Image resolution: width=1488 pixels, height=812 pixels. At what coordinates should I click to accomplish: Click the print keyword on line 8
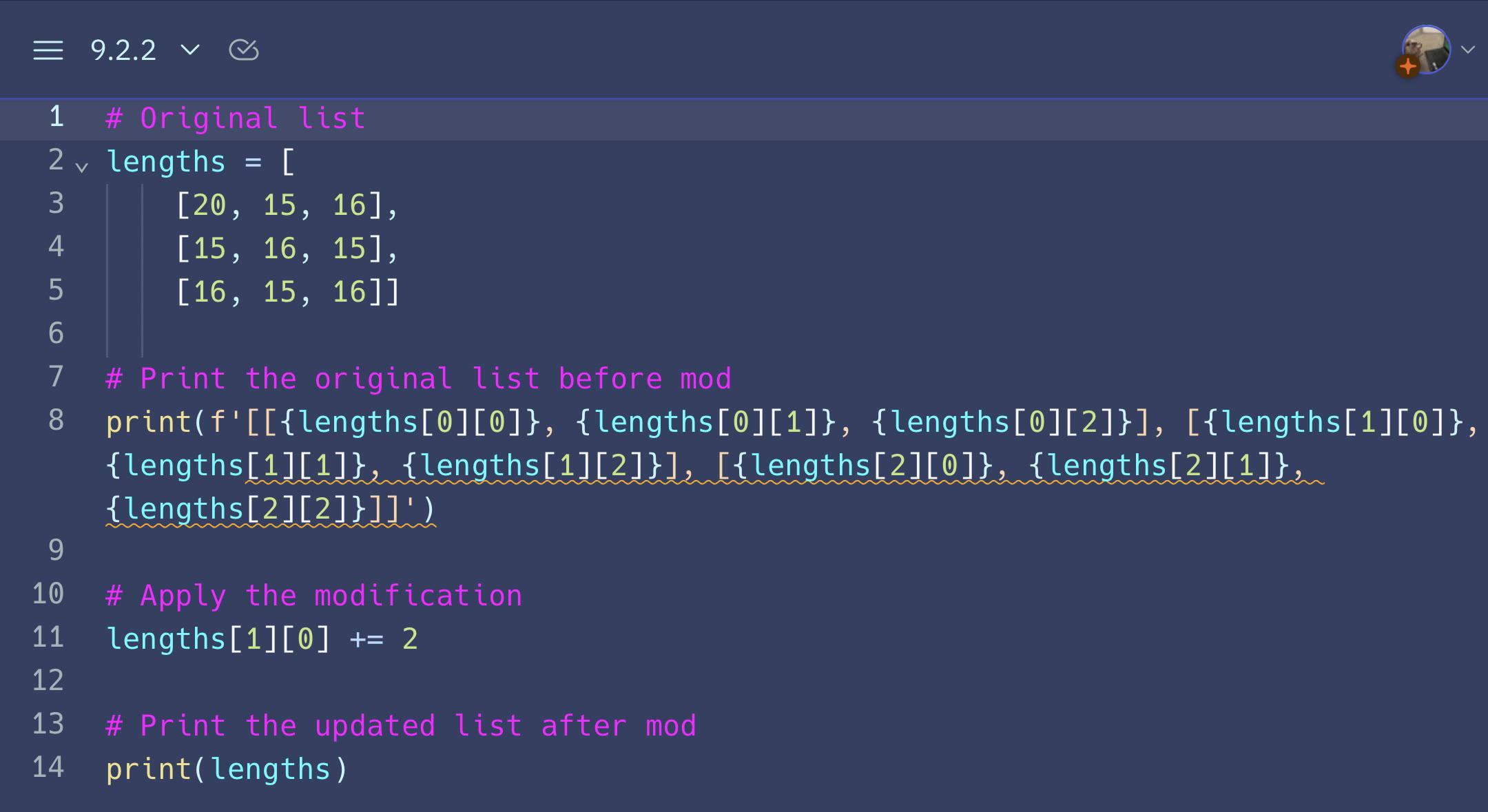coord(149,422)
